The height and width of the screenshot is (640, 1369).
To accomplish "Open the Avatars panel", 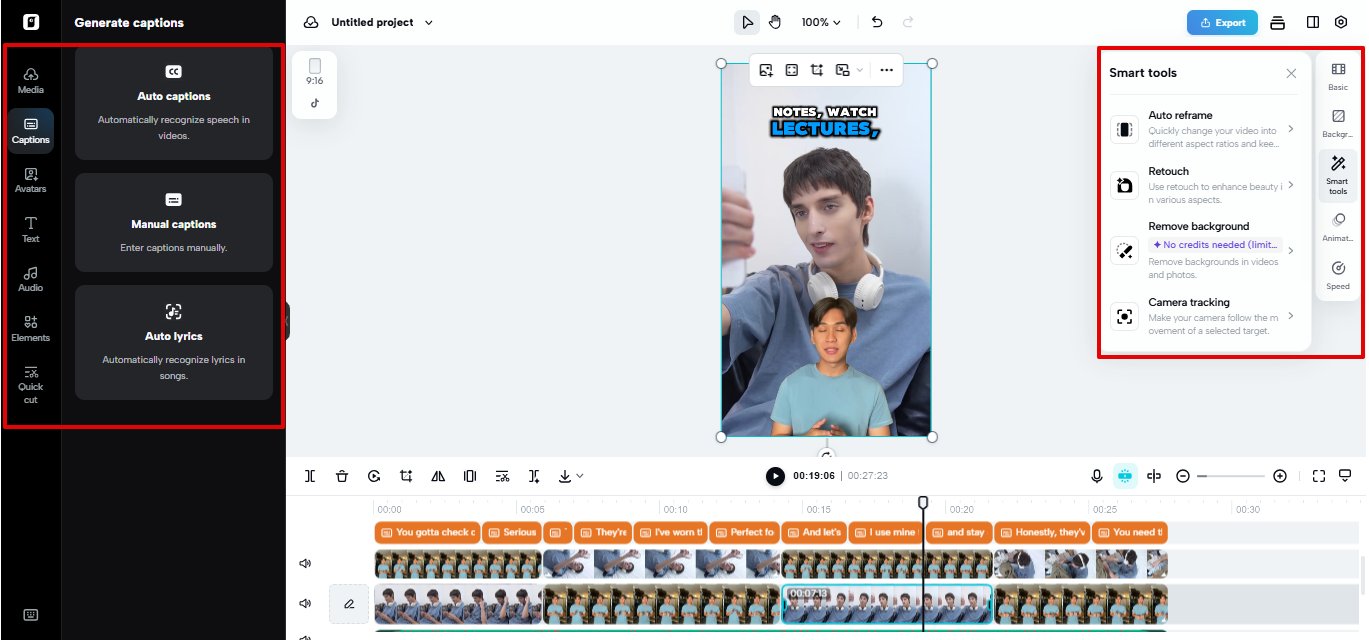I will click(30, 182).
